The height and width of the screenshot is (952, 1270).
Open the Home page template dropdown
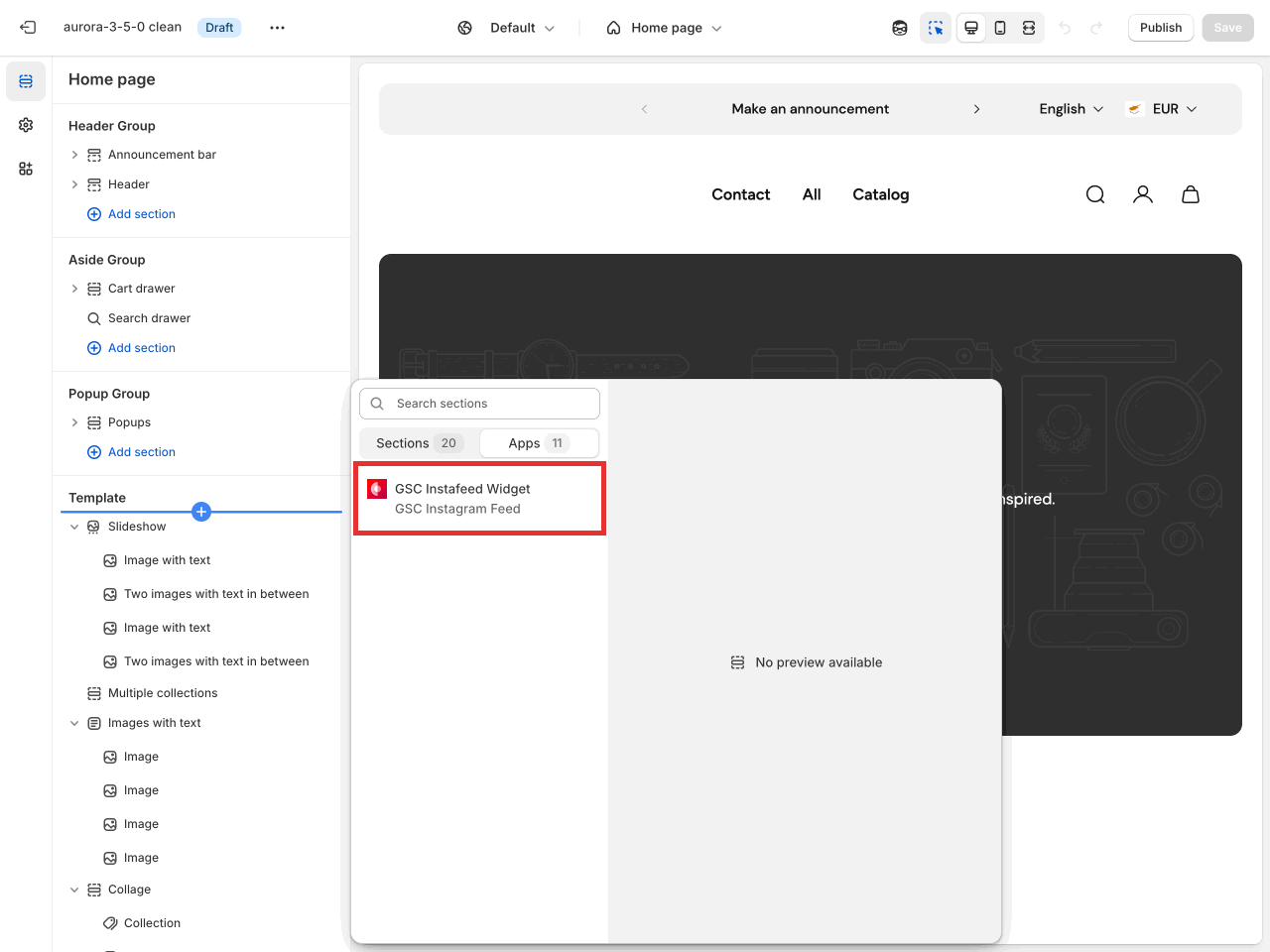[x=665, y=28]
